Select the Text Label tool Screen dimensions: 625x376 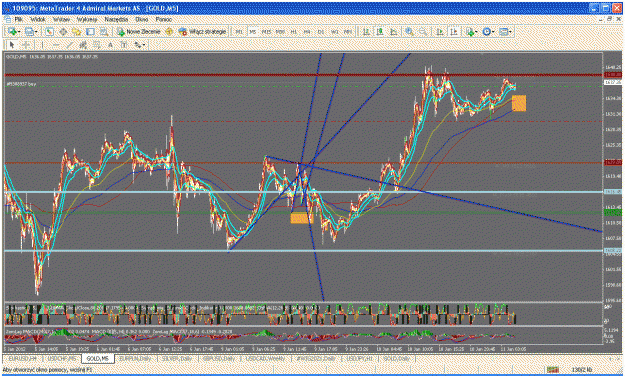pyautogui.click(x=124, y=45)
